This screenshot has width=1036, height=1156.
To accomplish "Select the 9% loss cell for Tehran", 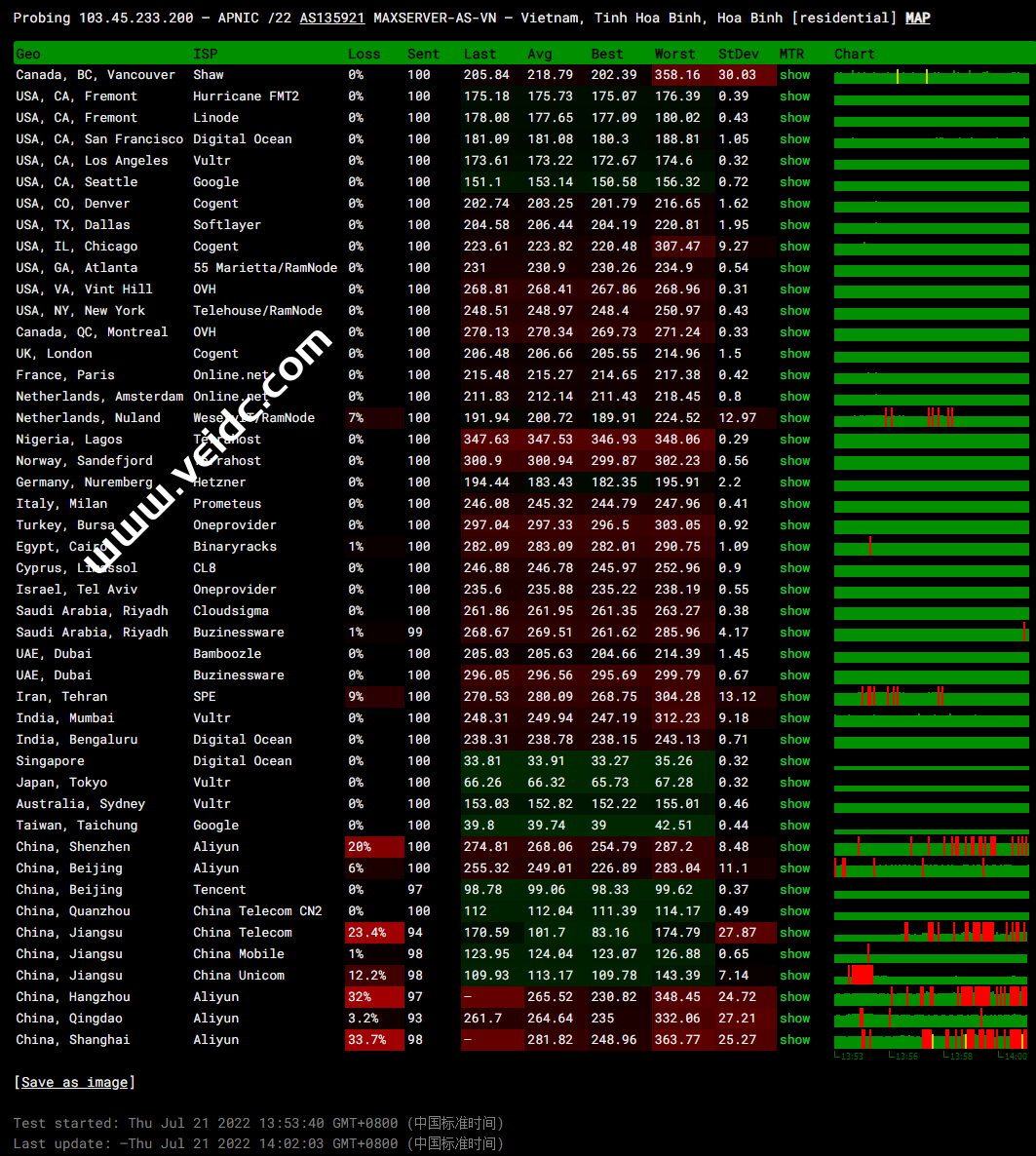I will click(374, 697).
